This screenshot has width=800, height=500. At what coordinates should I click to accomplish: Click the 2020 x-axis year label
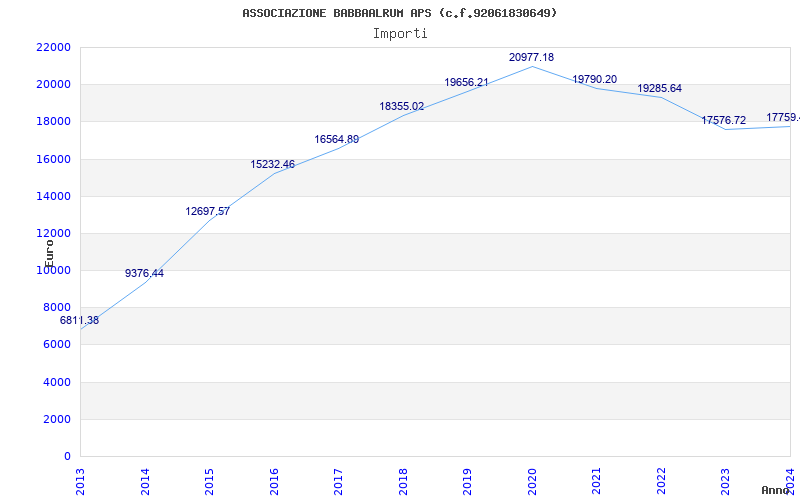533,482
